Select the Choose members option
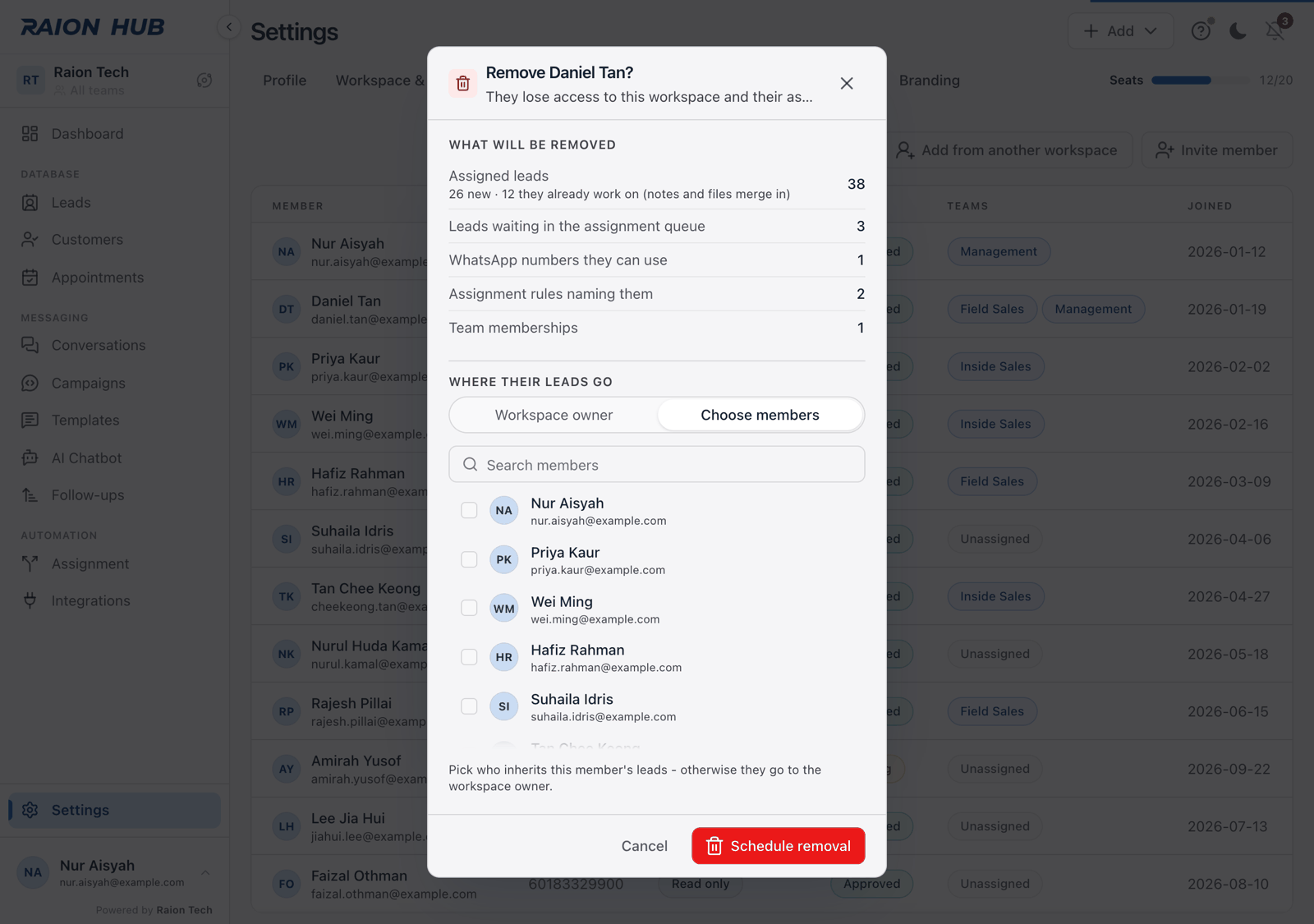 [760, 415]
